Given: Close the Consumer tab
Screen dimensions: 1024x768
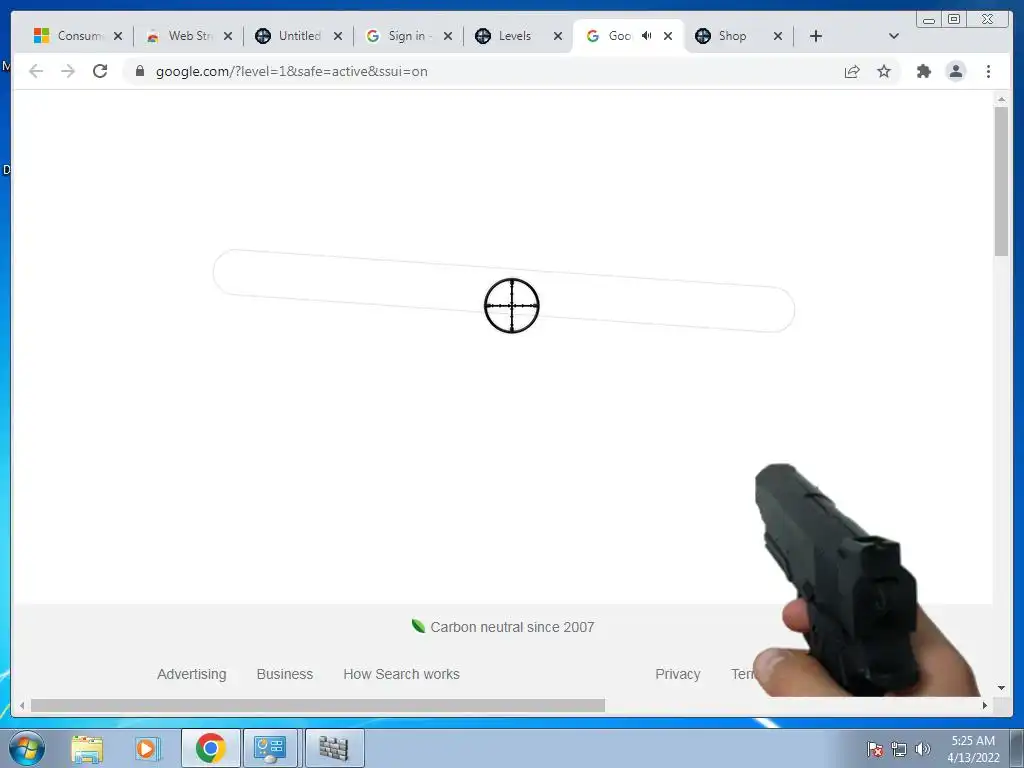Looking at the screenshot, I should [118, 36].
